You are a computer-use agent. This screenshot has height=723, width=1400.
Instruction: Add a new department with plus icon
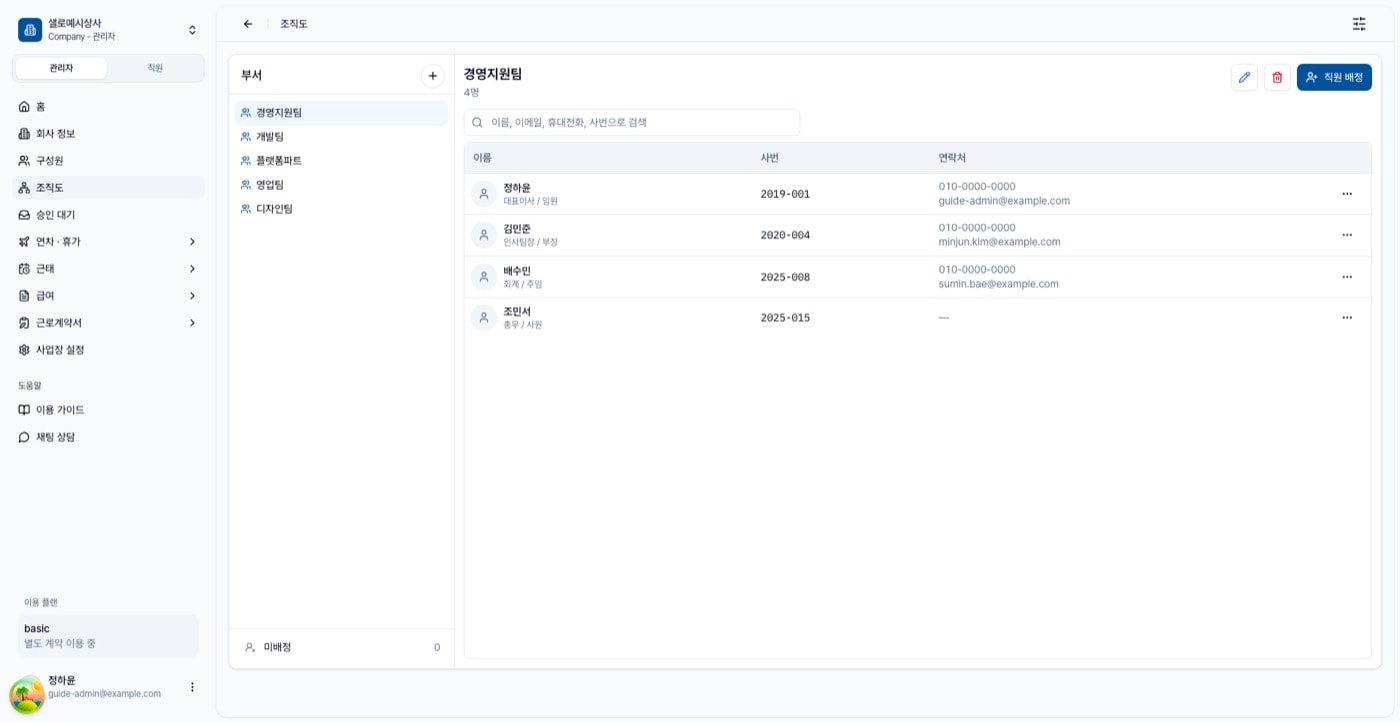click(x=432, y=76)
